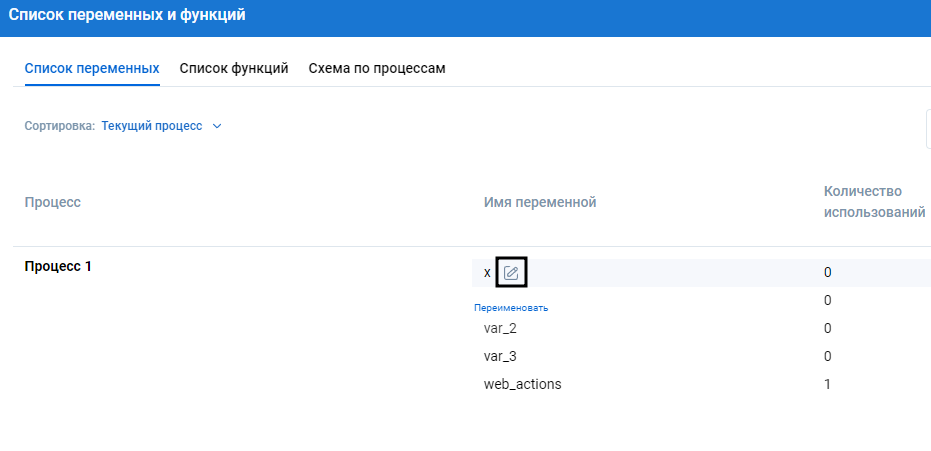Go to the Схема по процессам tab
Screen dimensions: 931x451
pos(377,68)
